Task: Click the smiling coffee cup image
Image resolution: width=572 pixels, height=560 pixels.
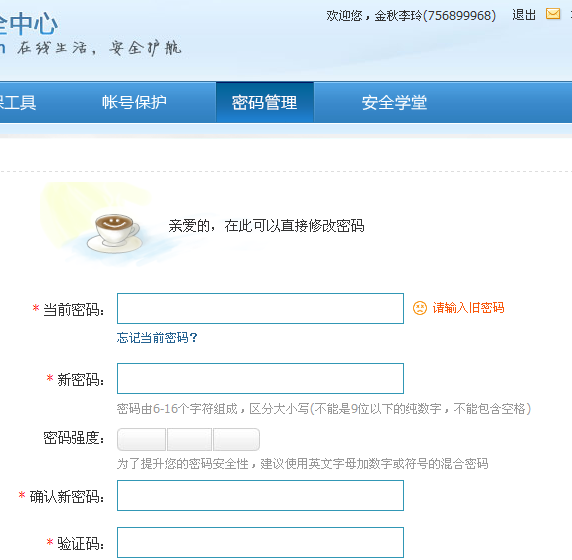Action: point(115,233)
